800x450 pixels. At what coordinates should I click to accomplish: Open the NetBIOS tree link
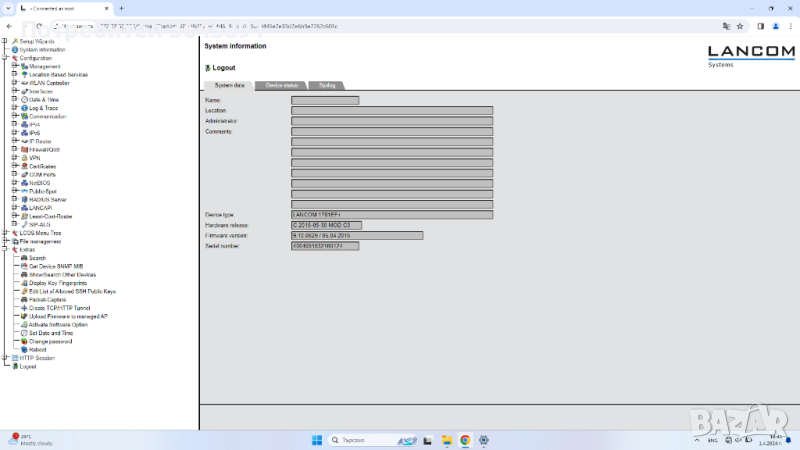[x=39, y=183]
